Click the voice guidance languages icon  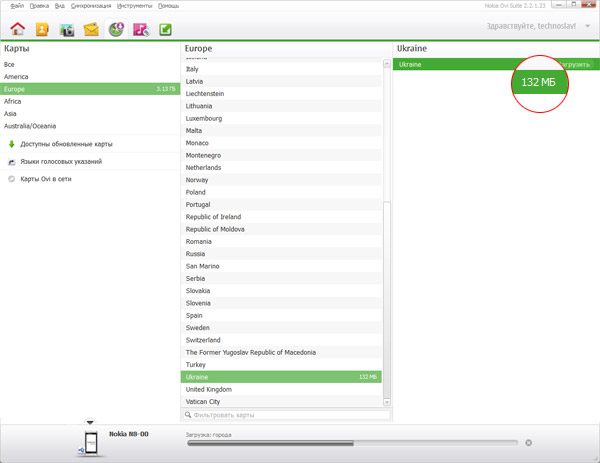(x=11, y=161)
